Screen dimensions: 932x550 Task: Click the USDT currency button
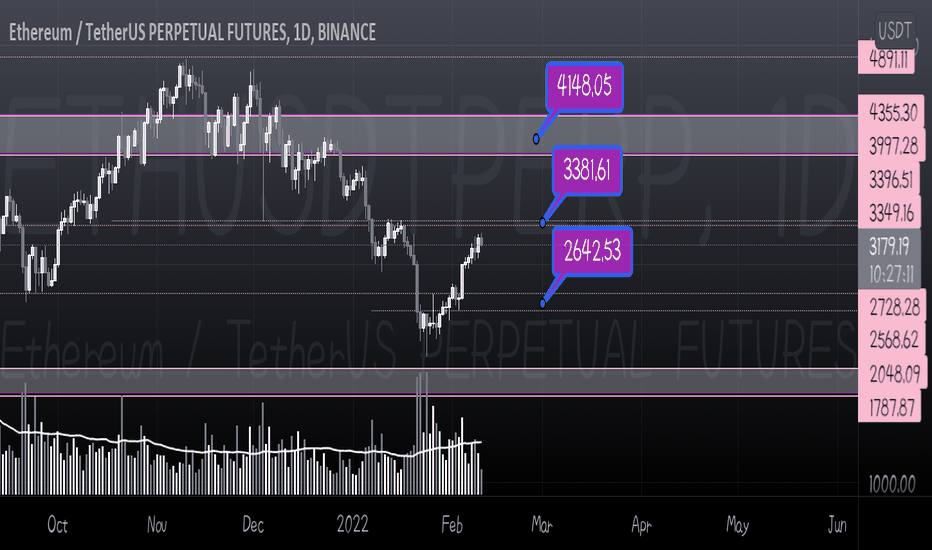(x=895, y=29)
